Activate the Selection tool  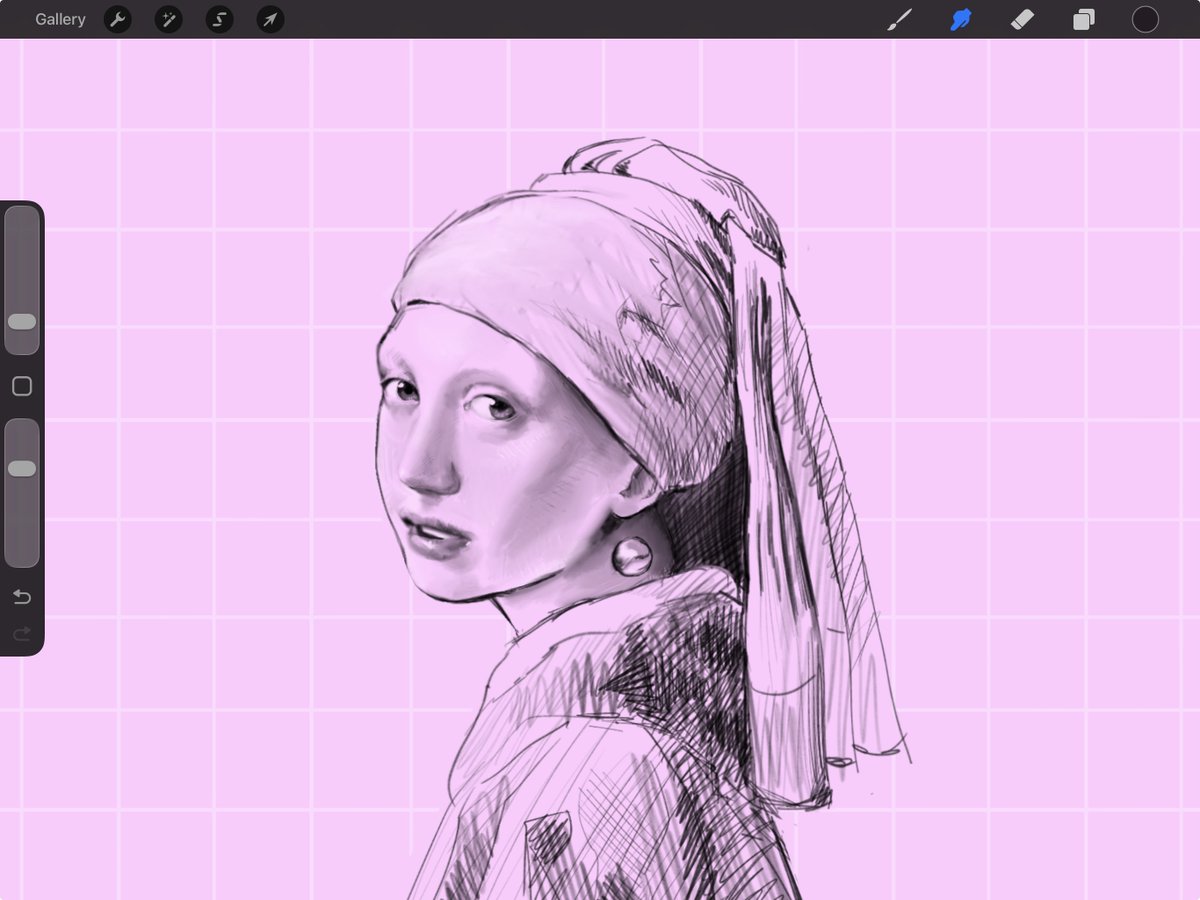tap(219, 19)
